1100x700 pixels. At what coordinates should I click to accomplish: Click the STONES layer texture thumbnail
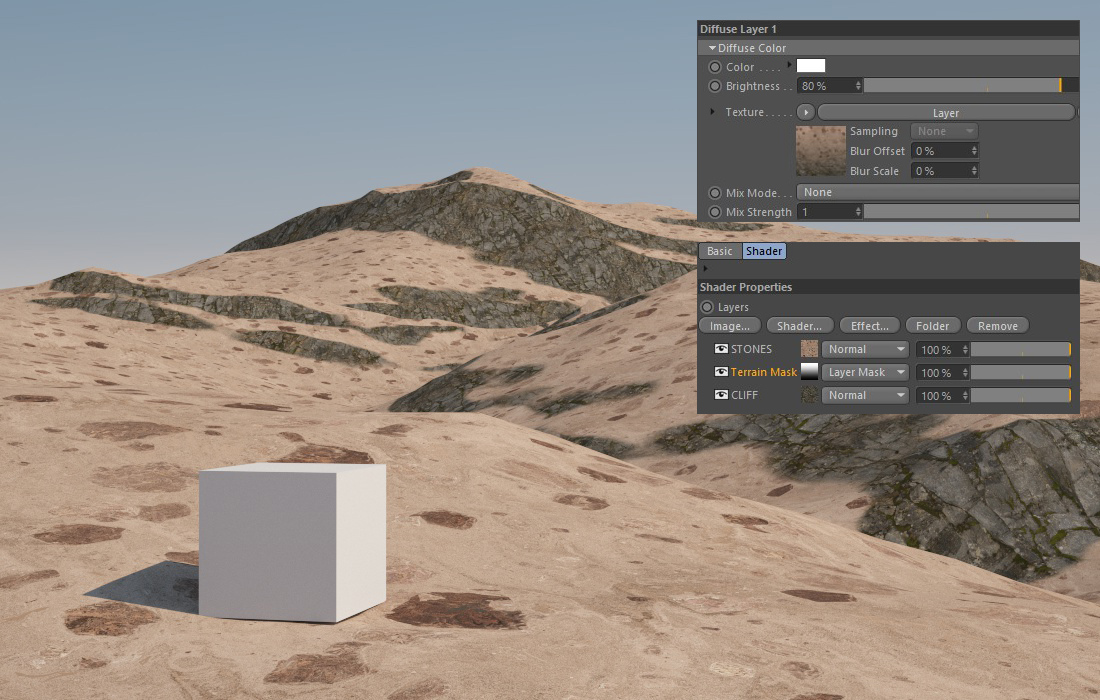809,349
